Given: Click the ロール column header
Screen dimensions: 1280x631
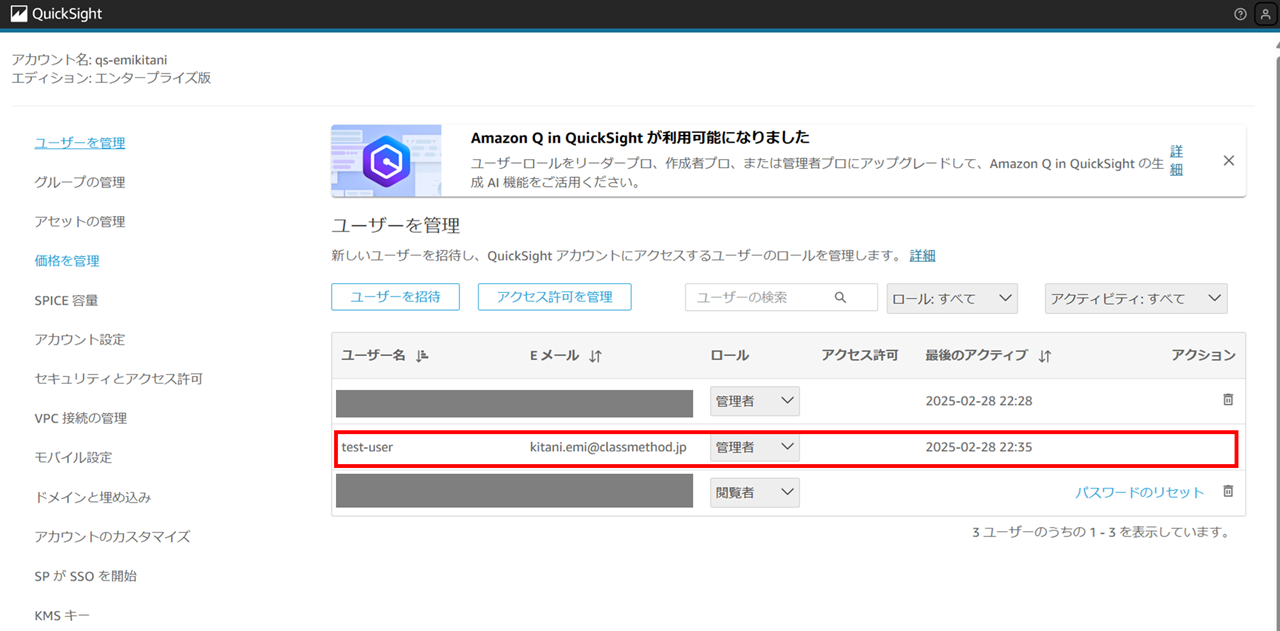Looking at the screenshot, I should (x=729, y=355).
